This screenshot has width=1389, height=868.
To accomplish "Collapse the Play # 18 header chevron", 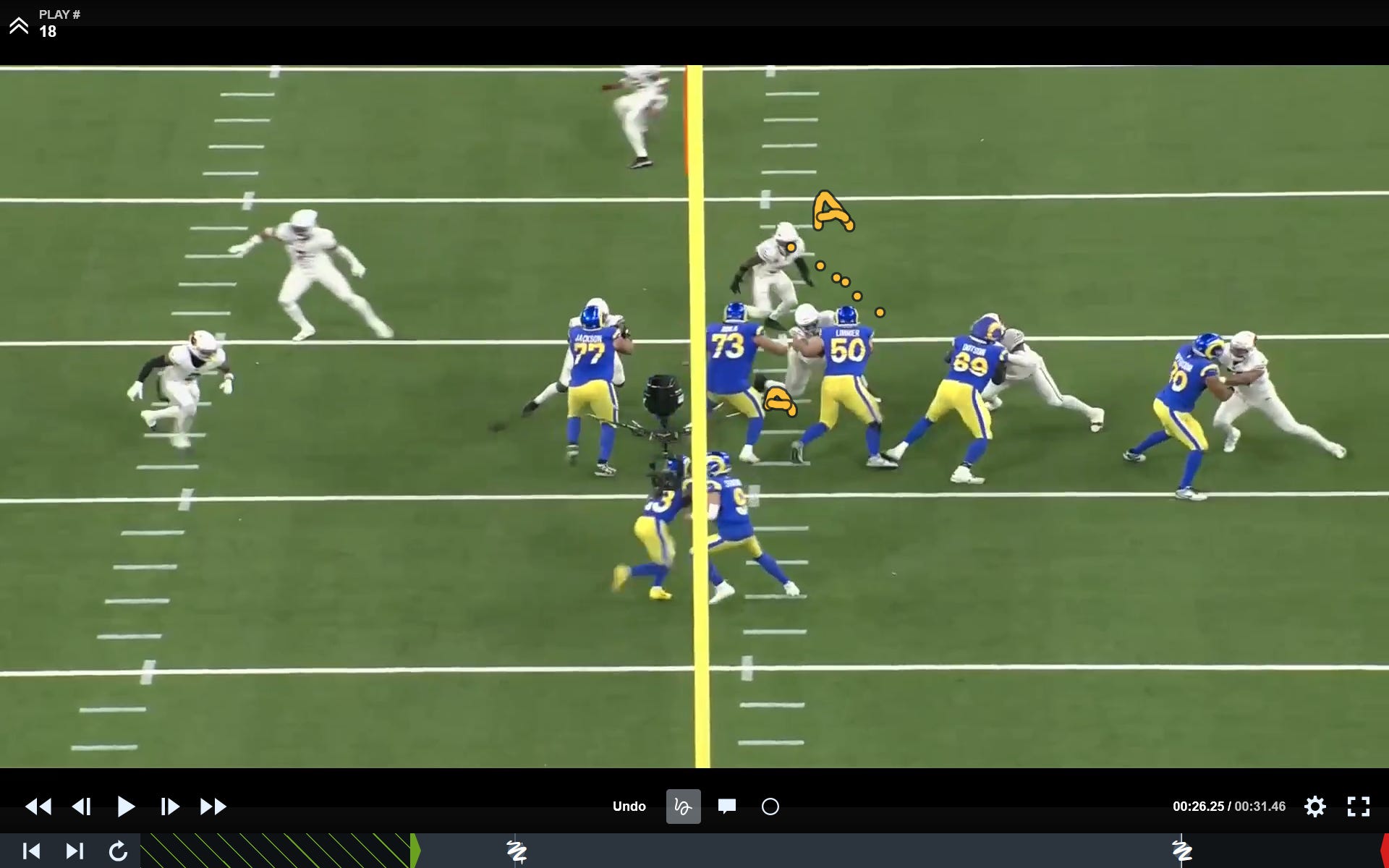I will point(19,26).
